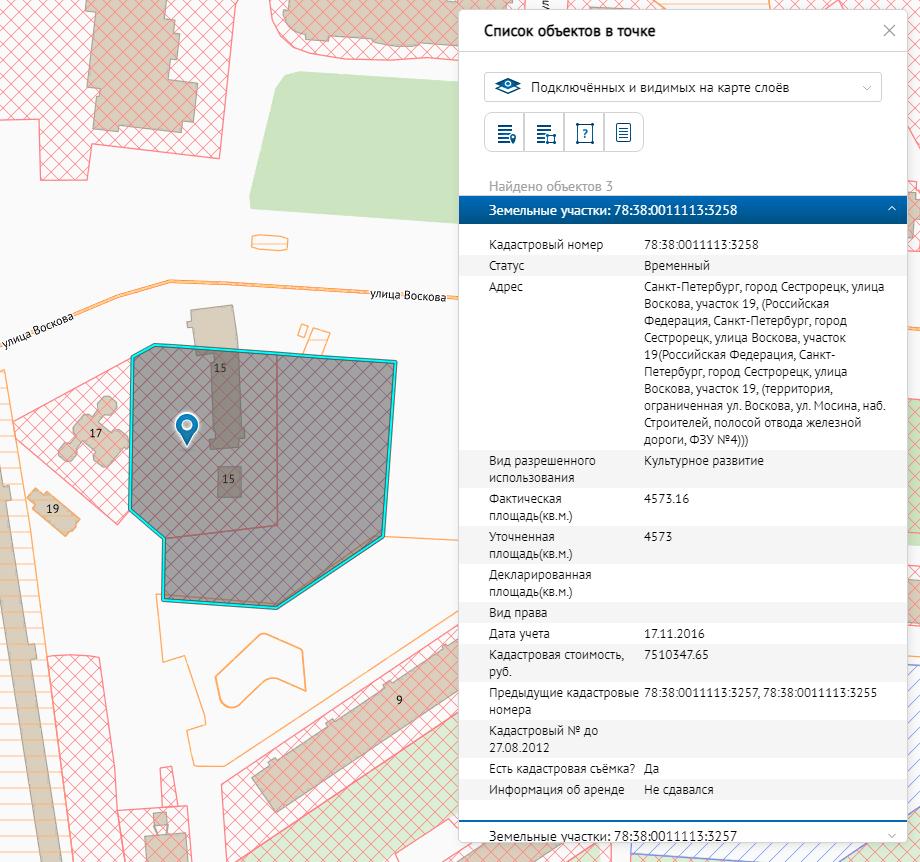Click the green park area on map
920x862 pixels.
[358, 147]
